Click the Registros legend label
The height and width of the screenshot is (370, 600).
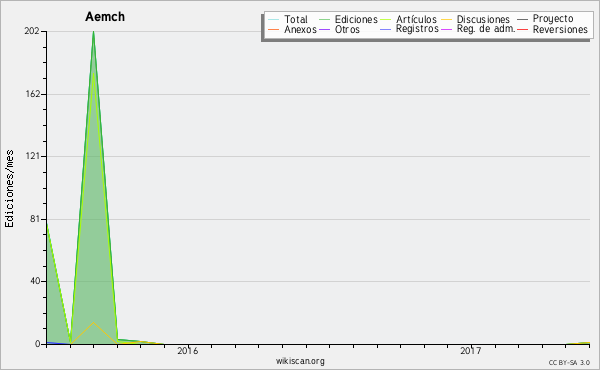(417, 29)
